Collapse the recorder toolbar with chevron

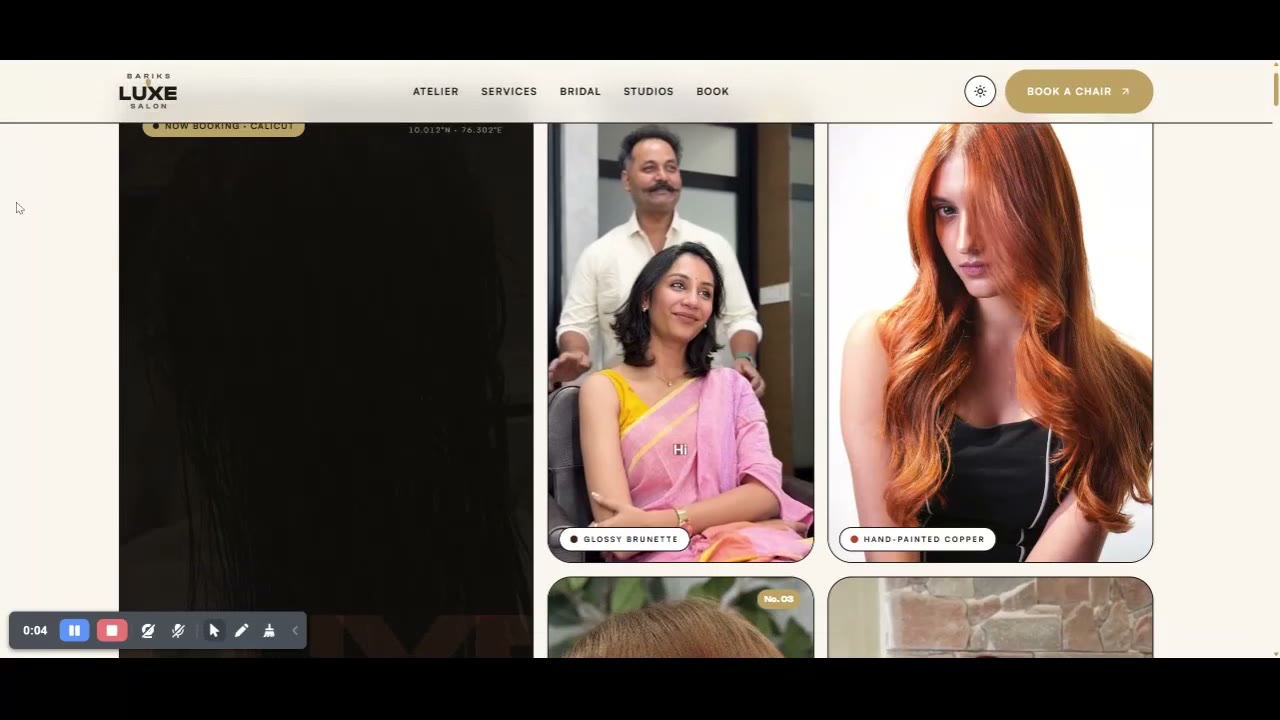(x=295, y=630)
